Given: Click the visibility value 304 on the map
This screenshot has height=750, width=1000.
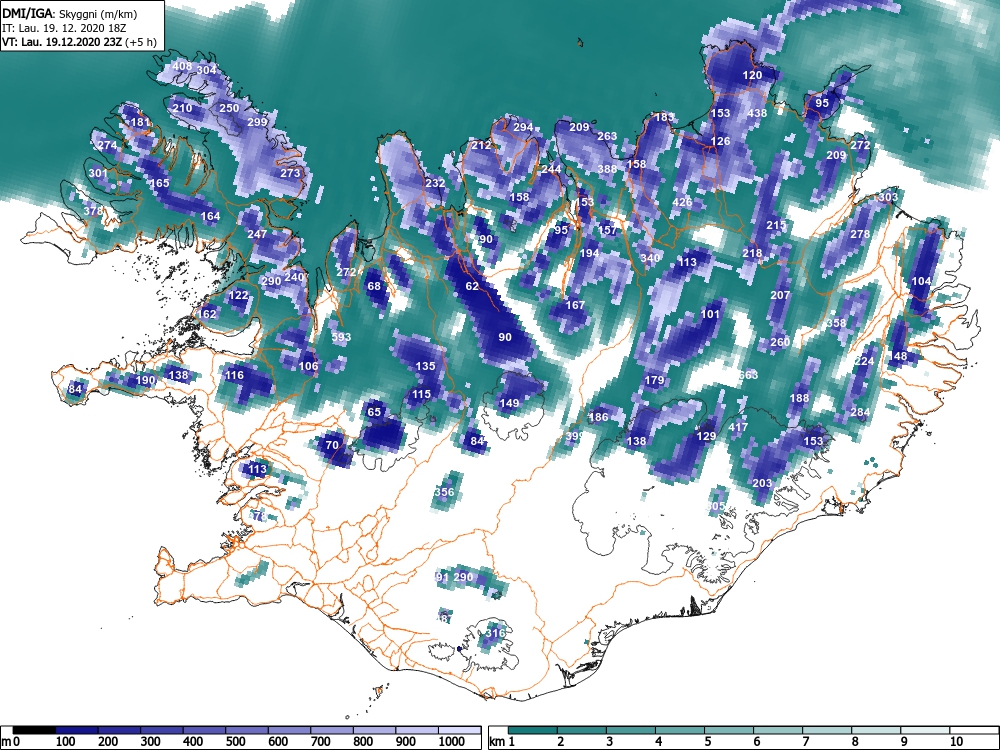Looking at the screenshot, I should (207, 70).
